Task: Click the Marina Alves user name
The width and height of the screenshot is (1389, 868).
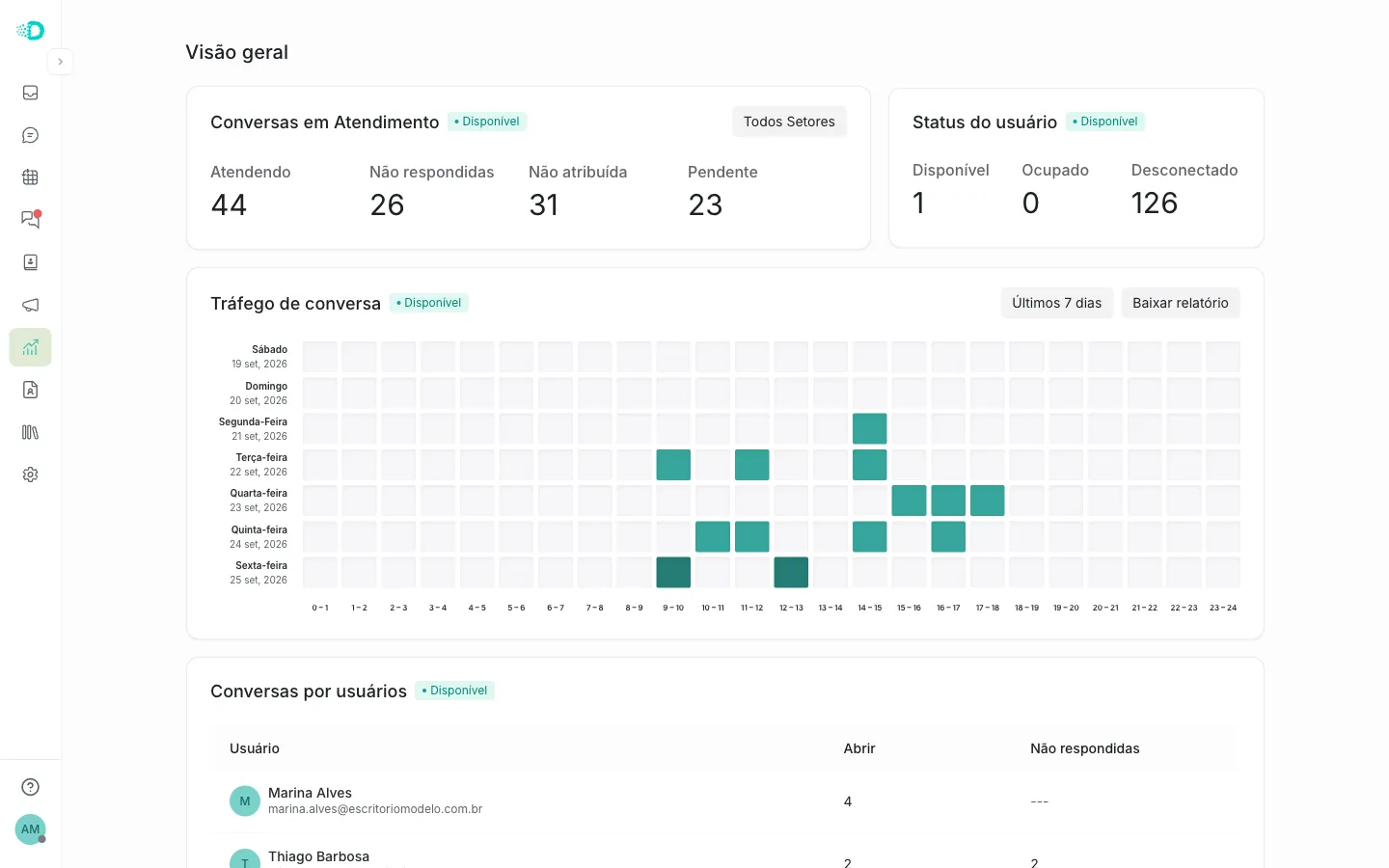Action: pyautogui.click(x=310, y=793)
